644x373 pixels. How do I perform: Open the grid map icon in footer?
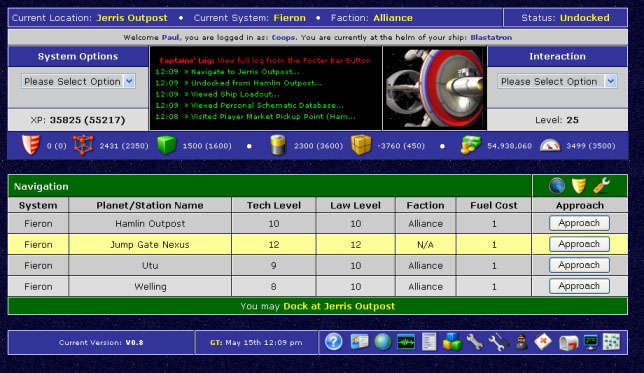pyautogui.click(x=611, y=342)
